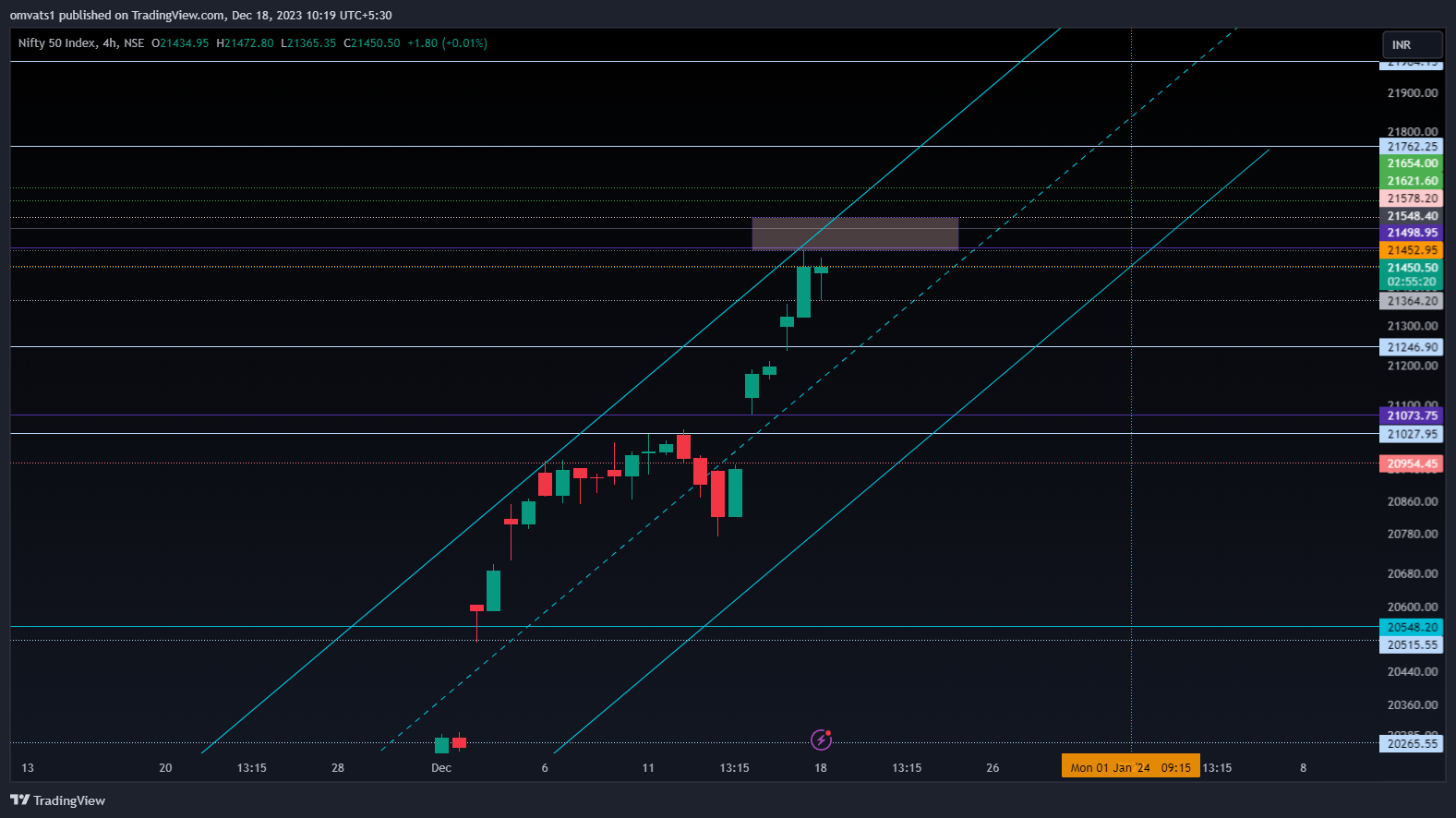This screenshot has width=1456, height=818.
Task: Click the purple lightning event icon
Action: (x=821, y=740)
